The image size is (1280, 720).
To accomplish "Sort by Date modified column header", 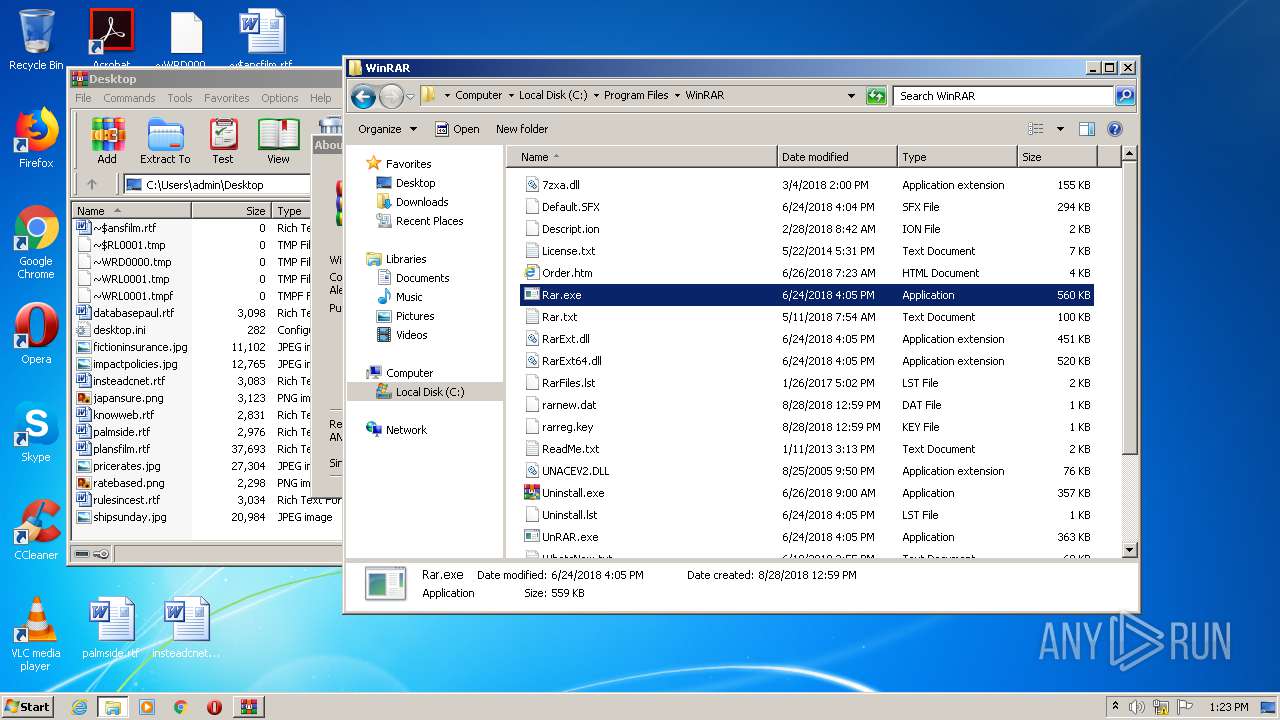I will click(x=837, y=157).
